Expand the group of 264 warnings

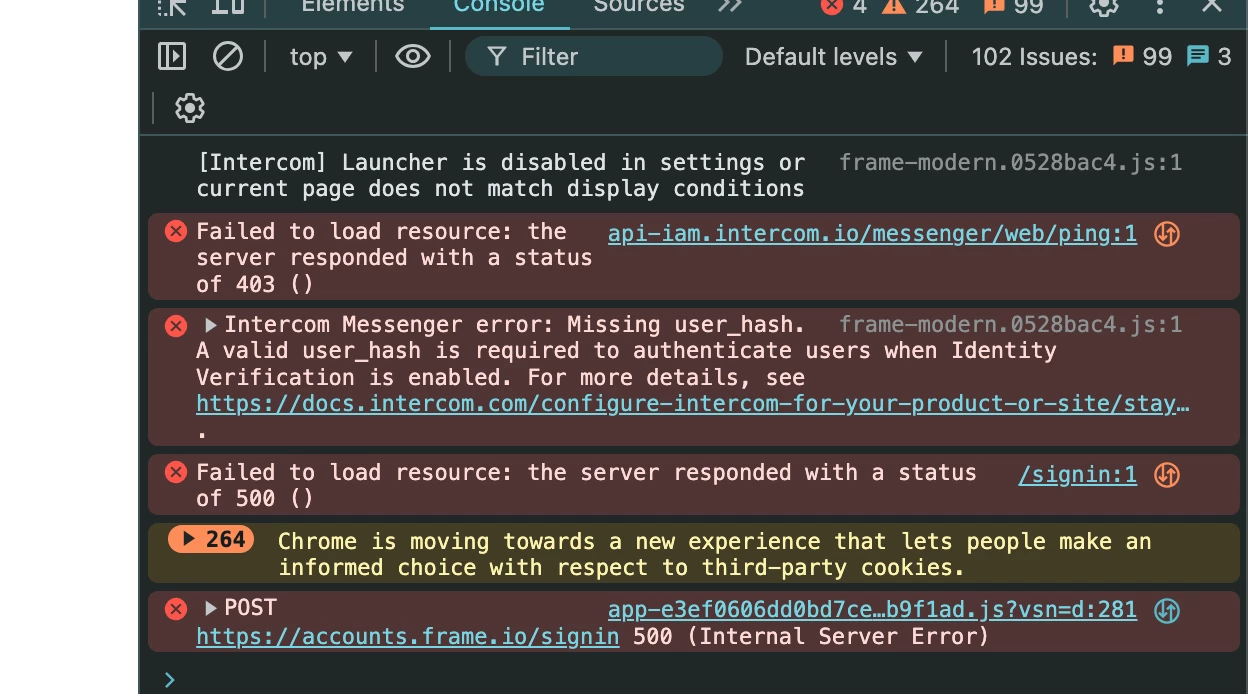coord(211,540)
